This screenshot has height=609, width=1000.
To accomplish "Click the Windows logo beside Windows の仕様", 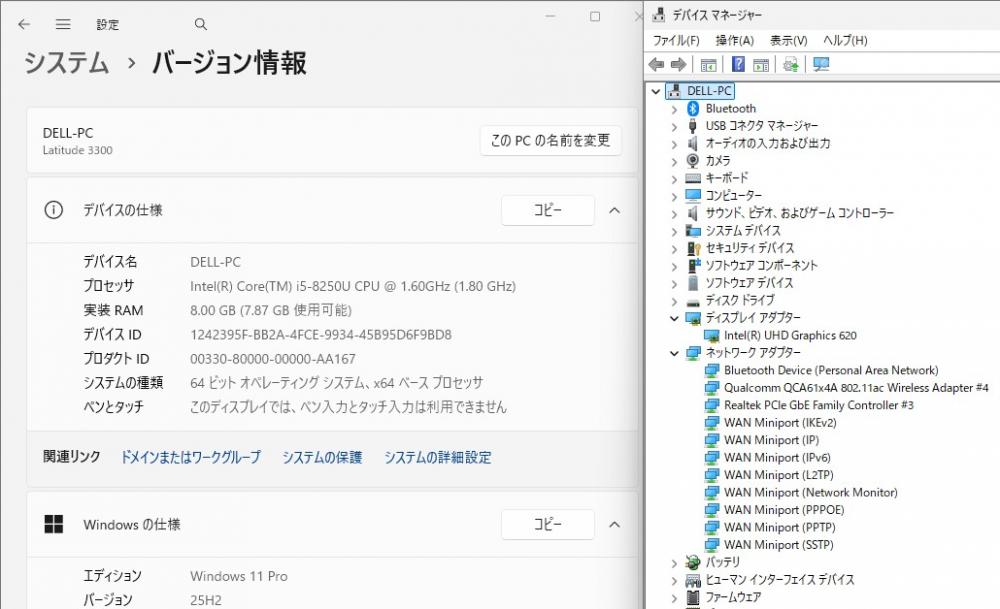I will pos(54,524).
